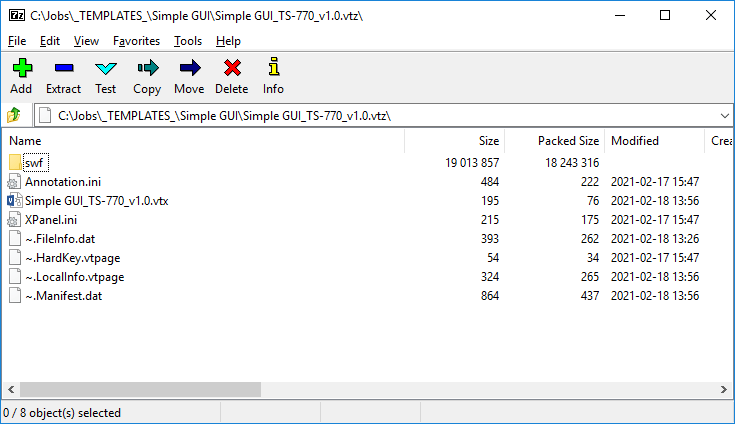
Task: Open the Tools menu
Action: pos(187,41)
